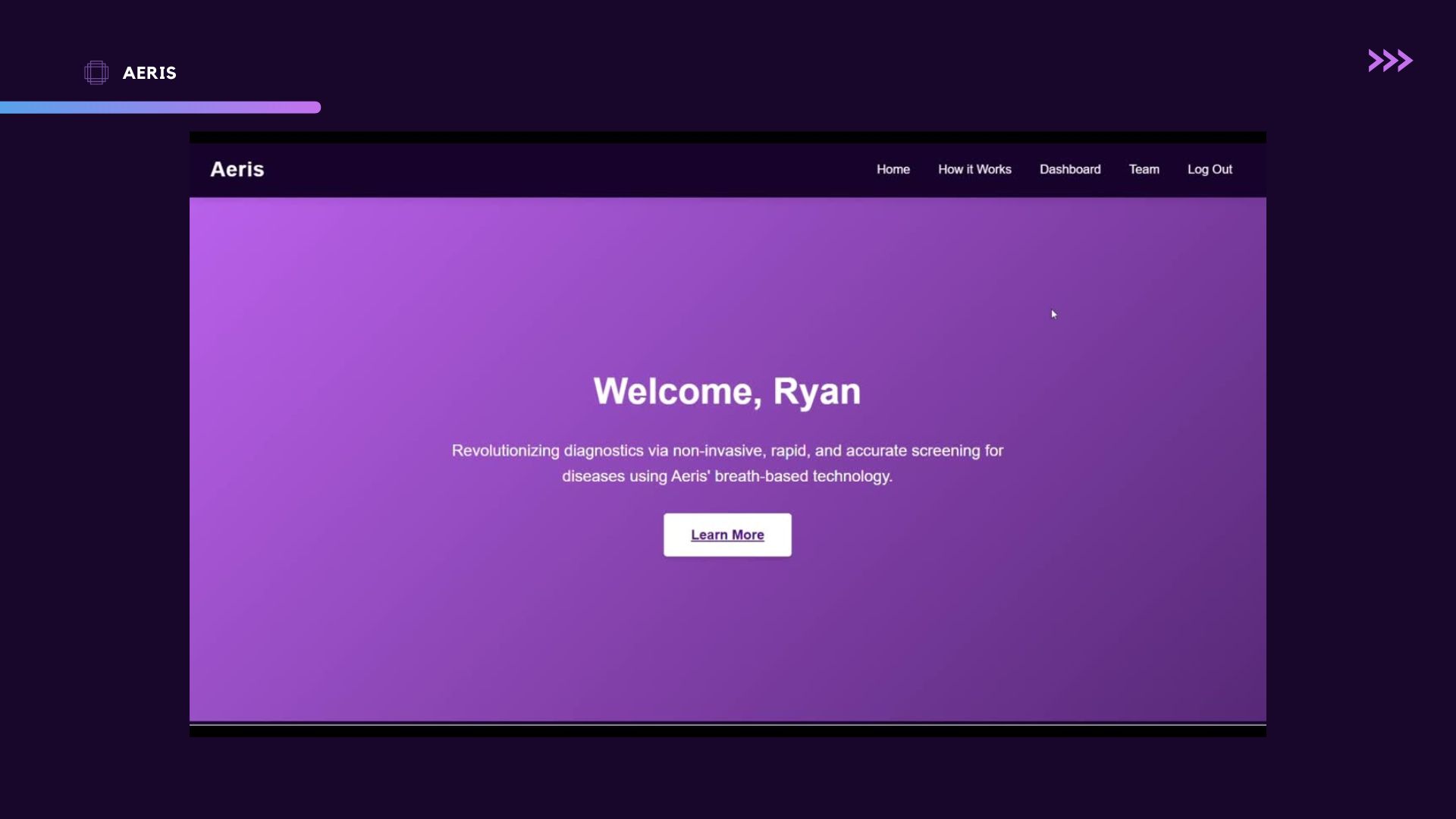Open the How it Works page
Viewport: 1456px width, 819px height.
point(974,169)
